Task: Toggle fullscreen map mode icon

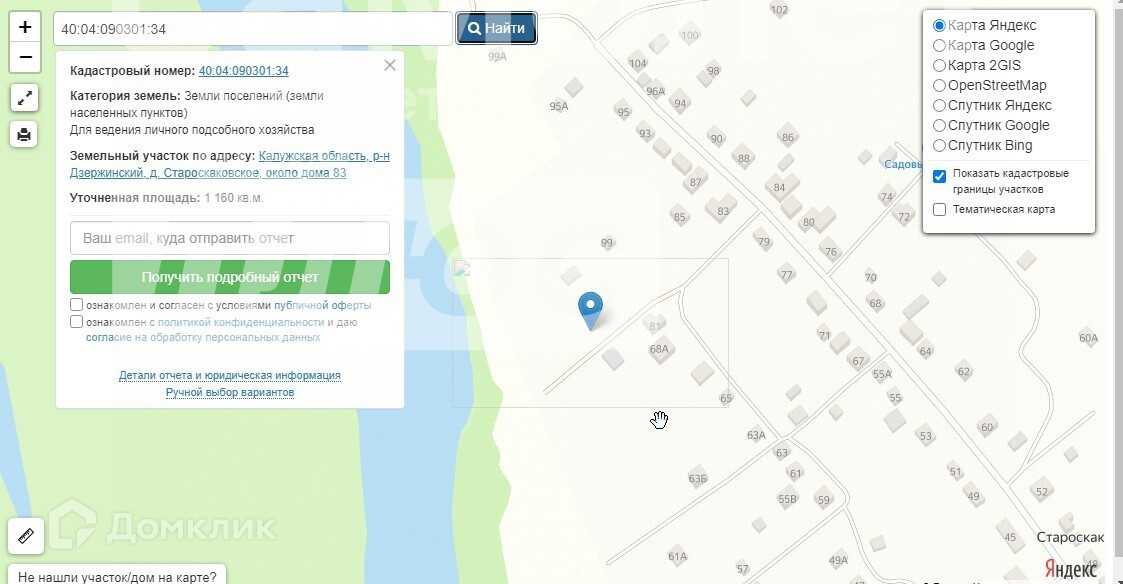Action: [24, 97]
